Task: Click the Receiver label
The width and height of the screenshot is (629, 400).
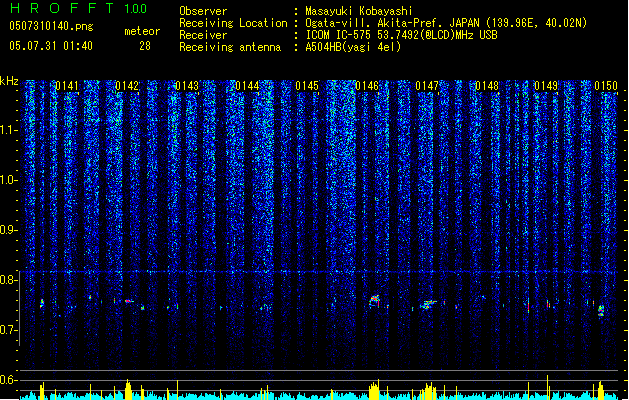Action: pyautogui.click(x=203, y=35)
